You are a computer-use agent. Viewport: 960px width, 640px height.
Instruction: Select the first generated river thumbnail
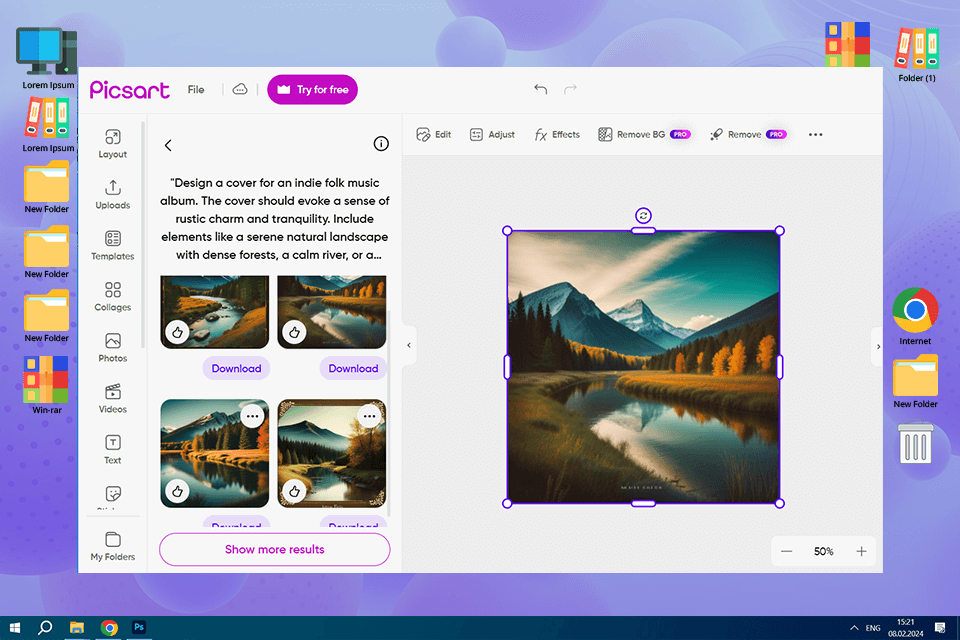(x=214, y=311)
